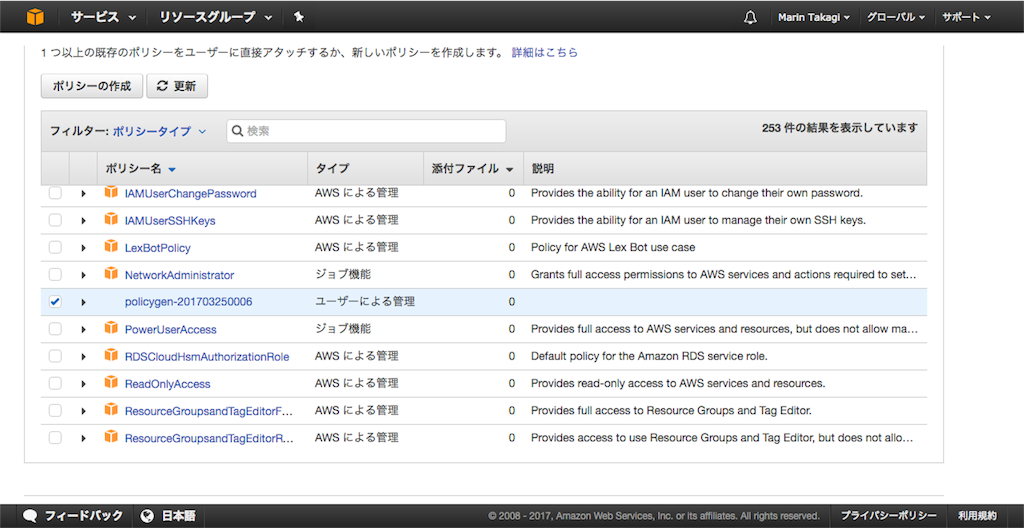The image size is (1024, 528).
Task: Open the ポリシータイプ filter dropdown
Action: click(x=159, y=131)
